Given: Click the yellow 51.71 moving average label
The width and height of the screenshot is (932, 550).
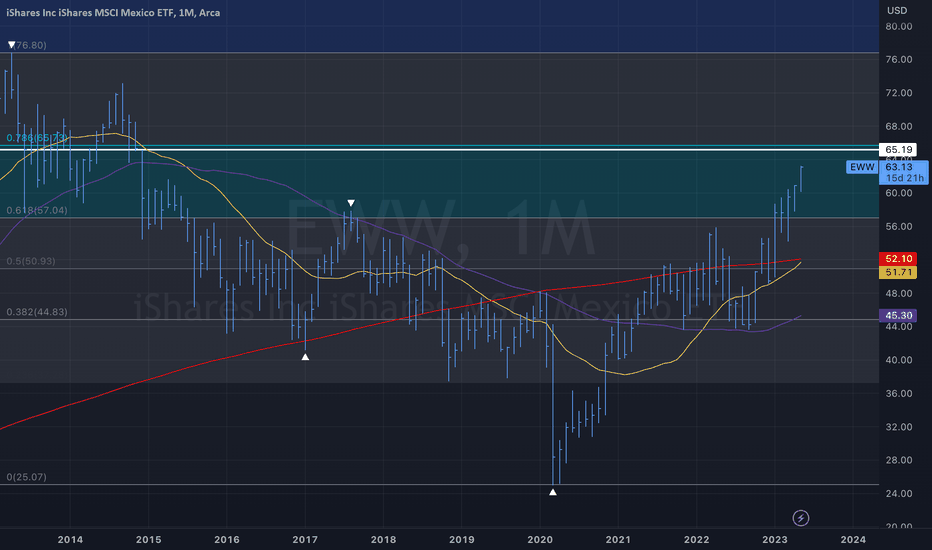Looking at the screenshot, I should 898,272.
